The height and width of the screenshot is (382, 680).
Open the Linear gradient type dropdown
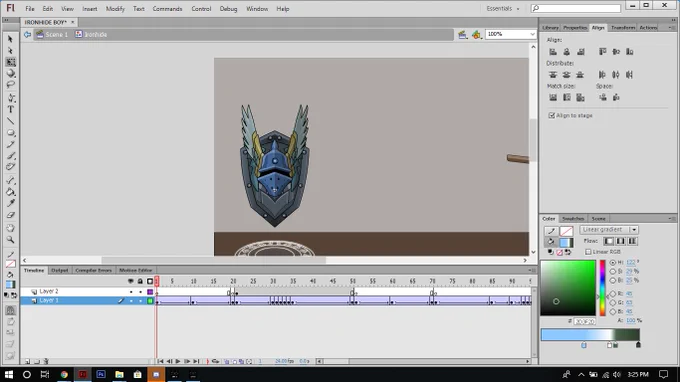pos(634,230)
